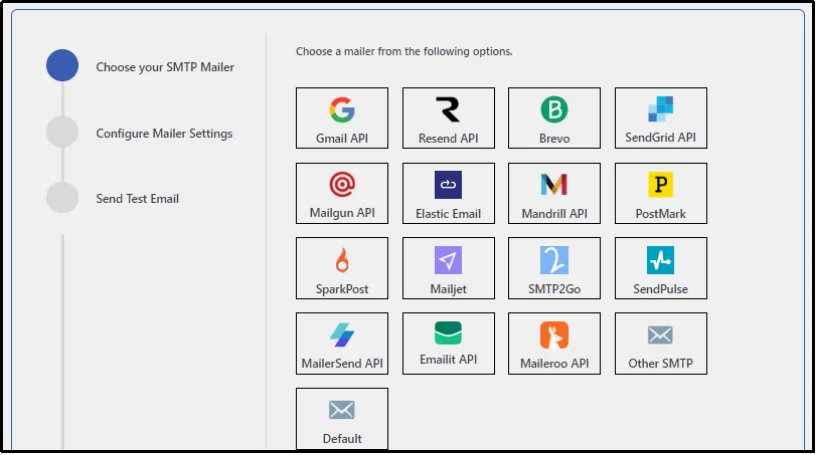This screenshot has width=816, height=455.
Task: Go to Send Test Email step
Action: (x=137, y=199)
